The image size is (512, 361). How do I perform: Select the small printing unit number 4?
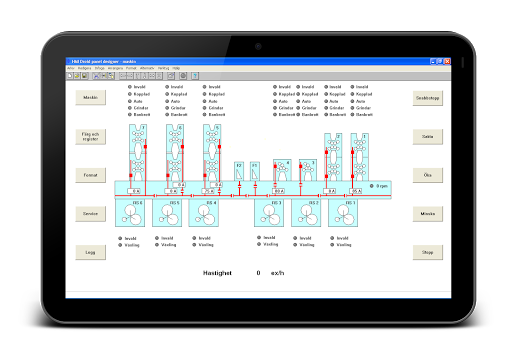(282, 170)
